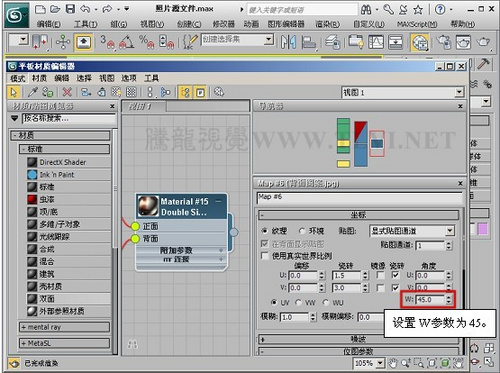Toggle 使用真实世界比例 checkbox

coord(265,256)
